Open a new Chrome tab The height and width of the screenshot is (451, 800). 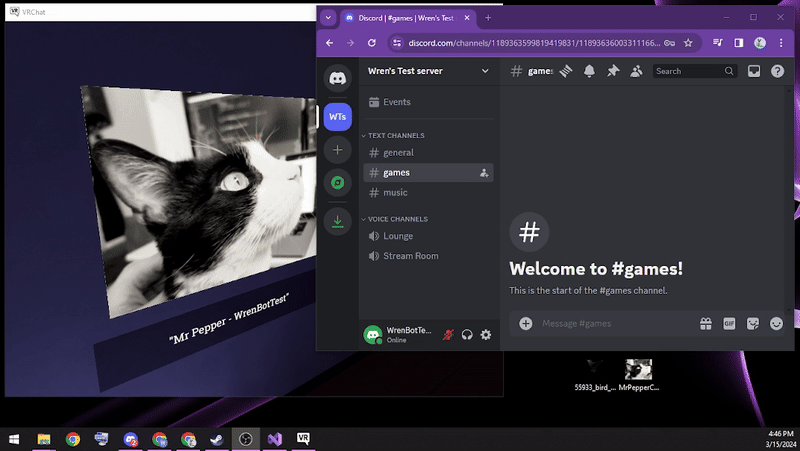coord(488,18)
